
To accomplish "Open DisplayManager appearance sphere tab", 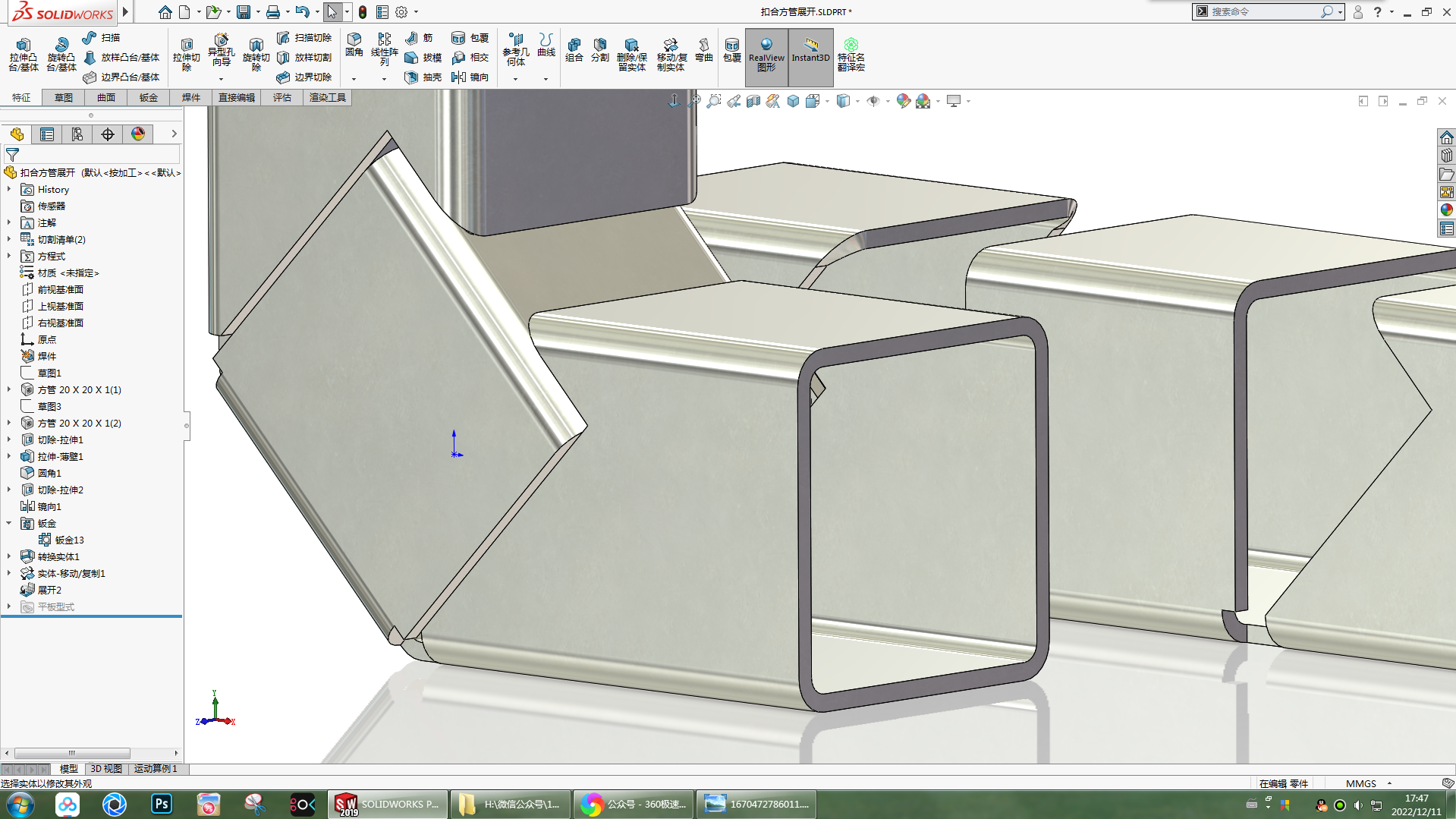I will point(138,134).
